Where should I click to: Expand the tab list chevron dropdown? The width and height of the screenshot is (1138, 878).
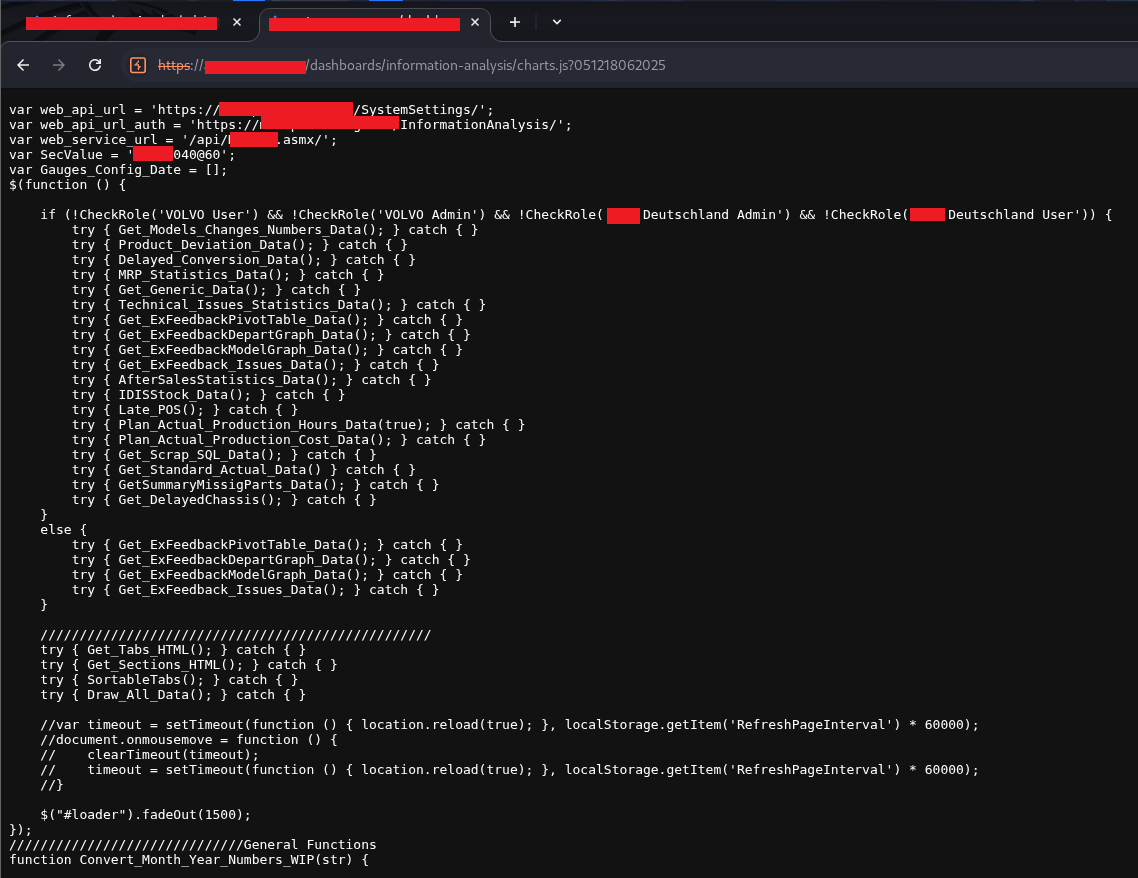click(557, 22)
